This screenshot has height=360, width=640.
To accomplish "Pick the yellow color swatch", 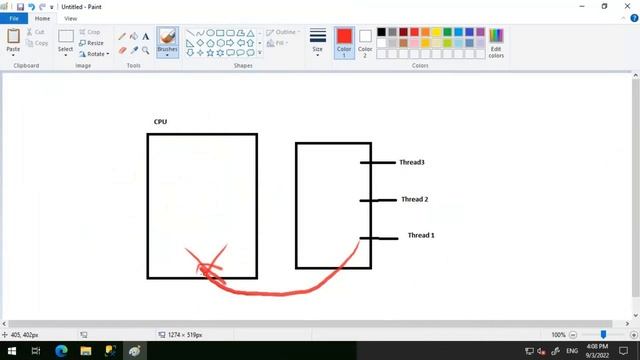I will (x=436, y=32).
